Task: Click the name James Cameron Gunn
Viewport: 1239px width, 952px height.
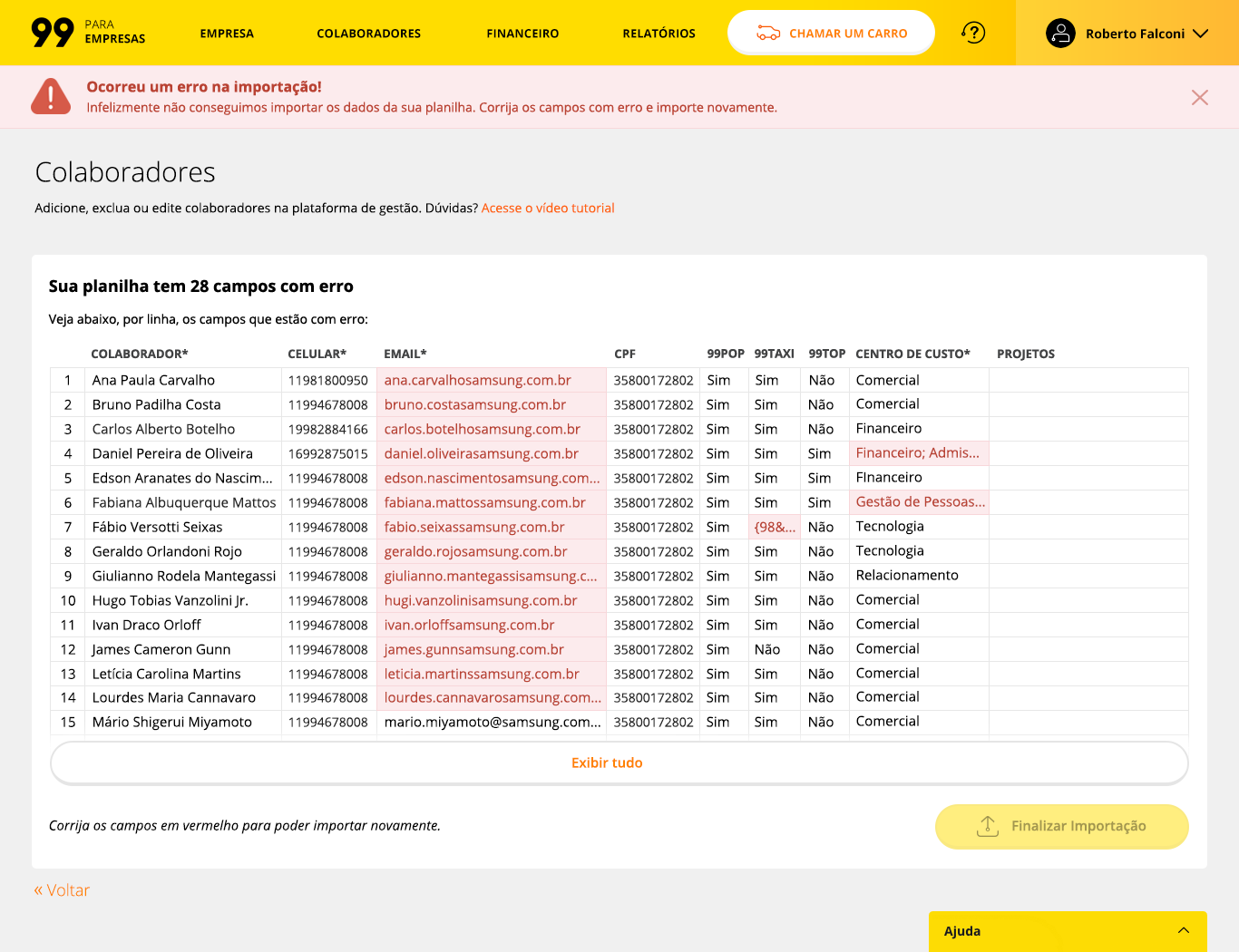Action: [x=161, y=649]
